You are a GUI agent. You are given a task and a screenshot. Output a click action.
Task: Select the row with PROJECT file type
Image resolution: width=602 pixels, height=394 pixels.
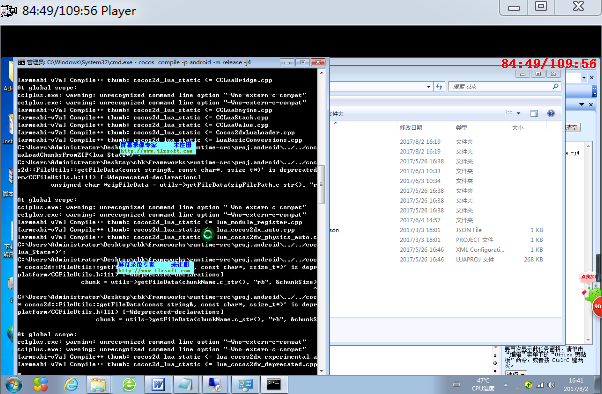click(x=437, y=240)
